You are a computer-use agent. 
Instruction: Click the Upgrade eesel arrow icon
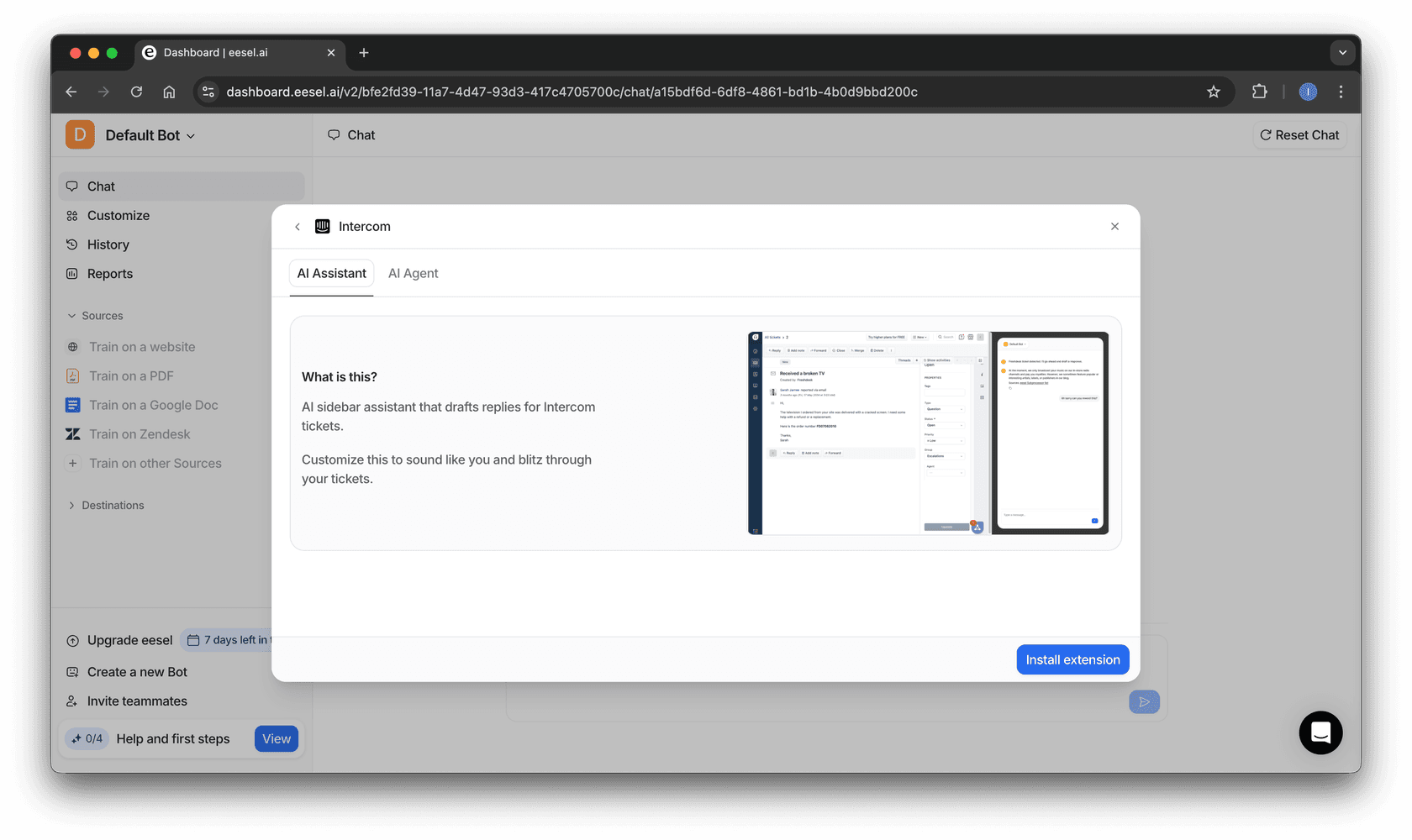72,640
